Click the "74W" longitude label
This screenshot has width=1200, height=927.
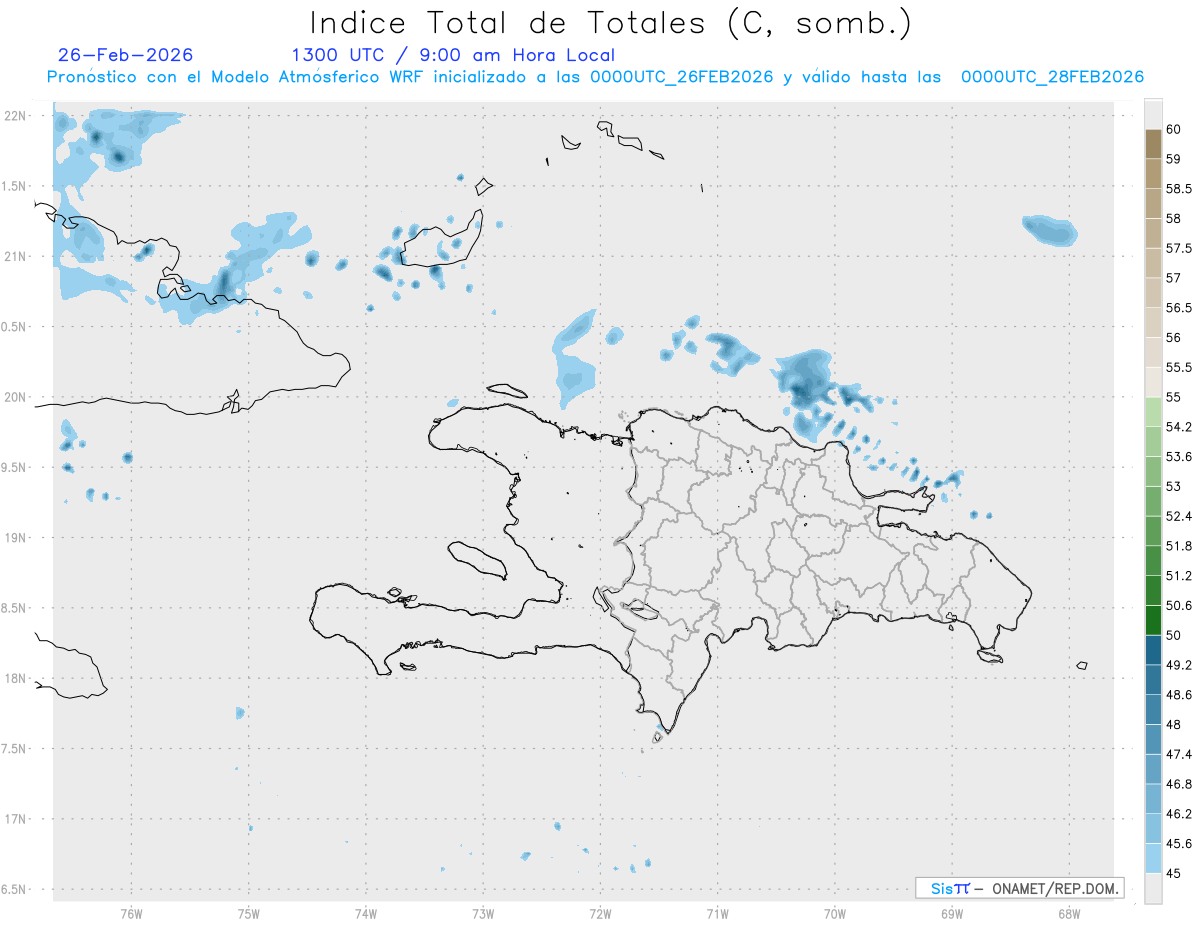coord(366,912)
